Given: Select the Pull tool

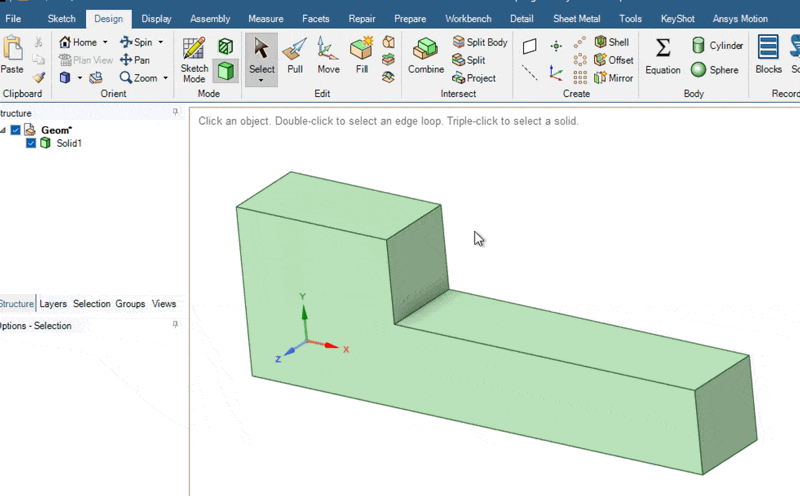Looking at the screenshot, I should coord(294,54).
